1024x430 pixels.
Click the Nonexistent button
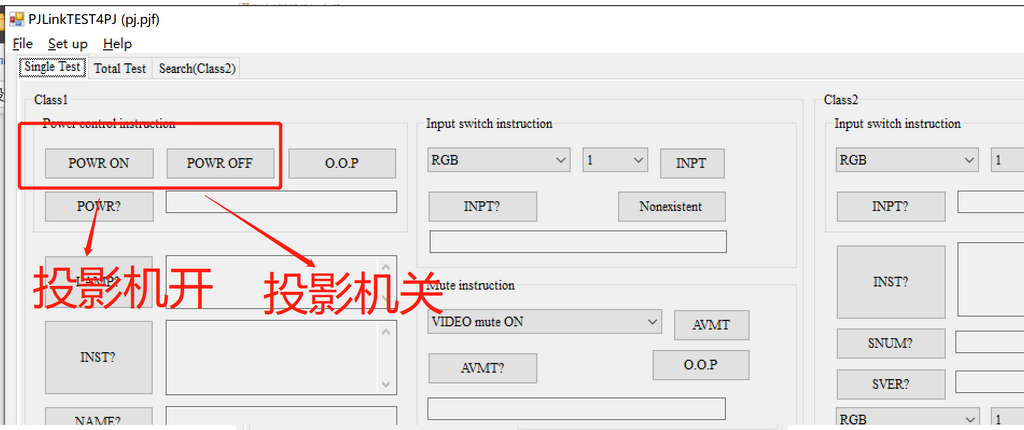click(671, 207)
